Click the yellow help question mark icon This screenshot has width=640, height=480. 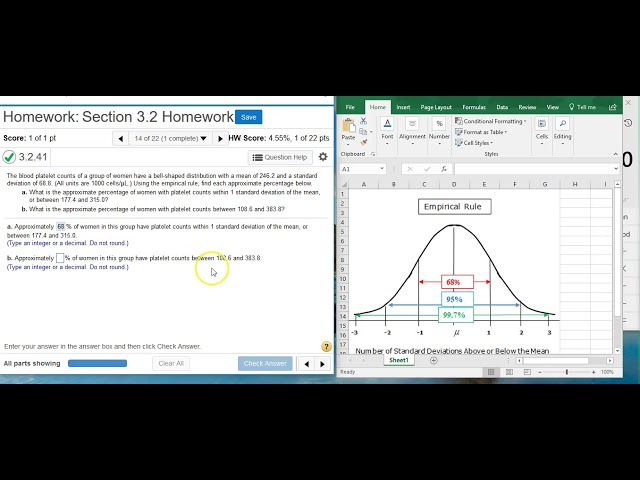tap(326, 347)
